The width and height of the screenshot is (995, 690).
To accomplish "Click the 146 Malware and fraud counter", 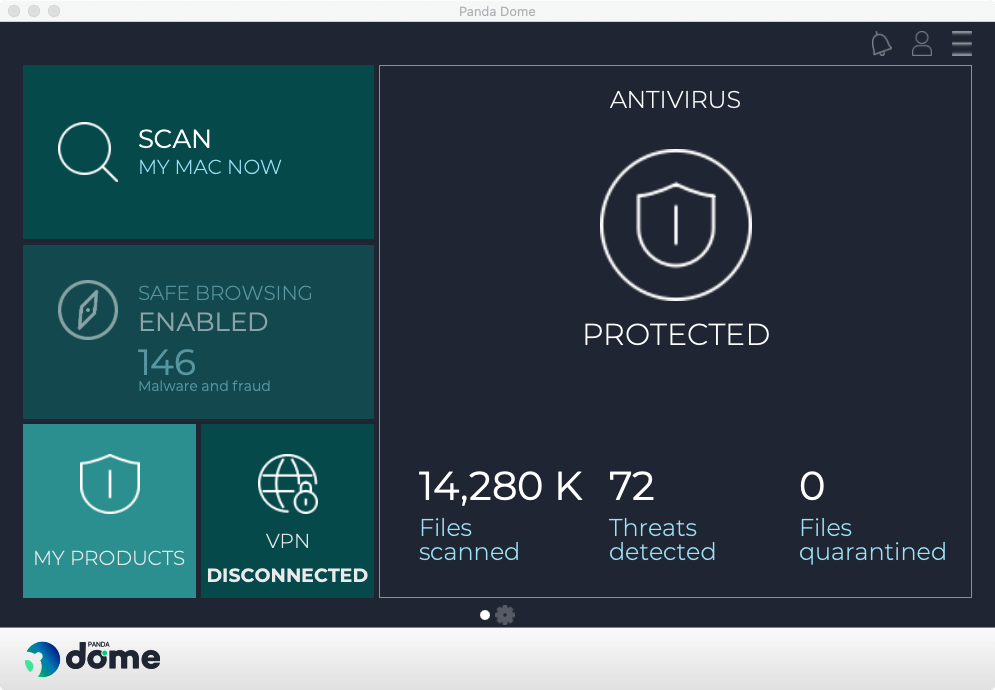I will [x=167, y=362].
